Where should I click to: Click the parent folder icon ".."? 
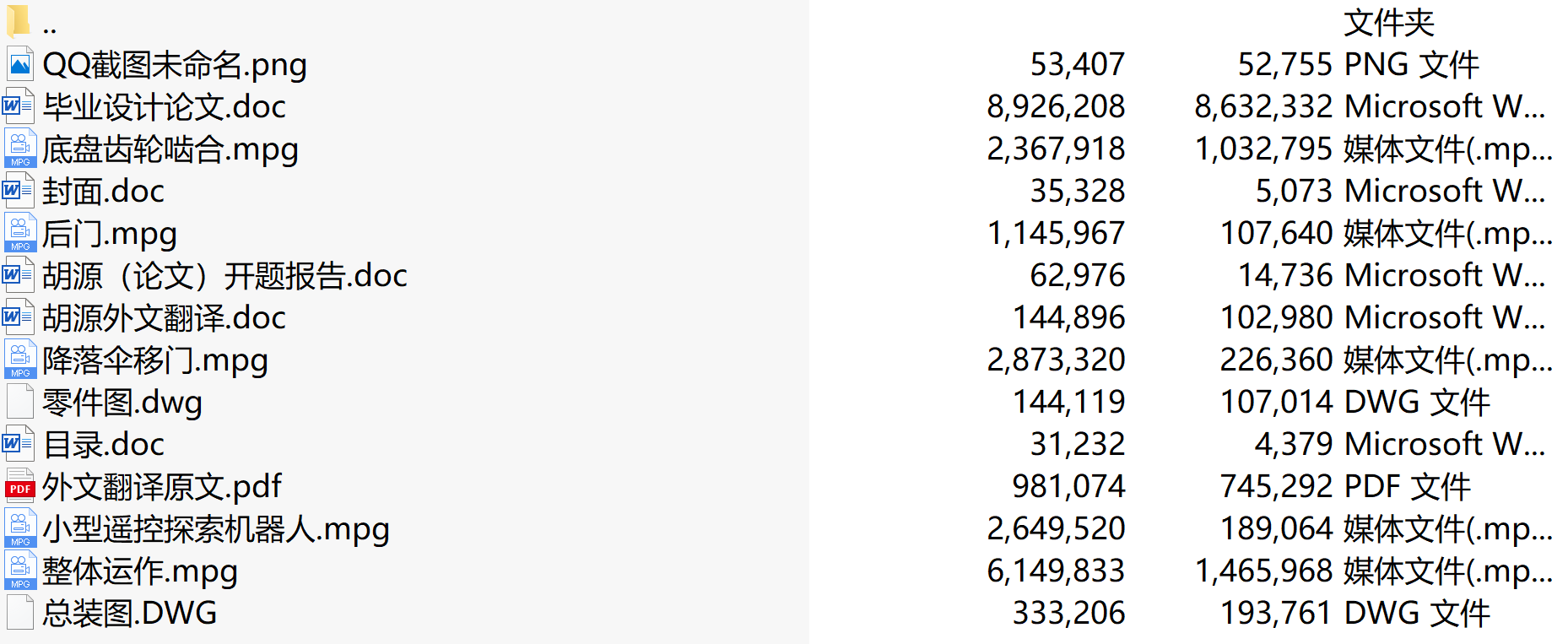[x=18, y=22]
